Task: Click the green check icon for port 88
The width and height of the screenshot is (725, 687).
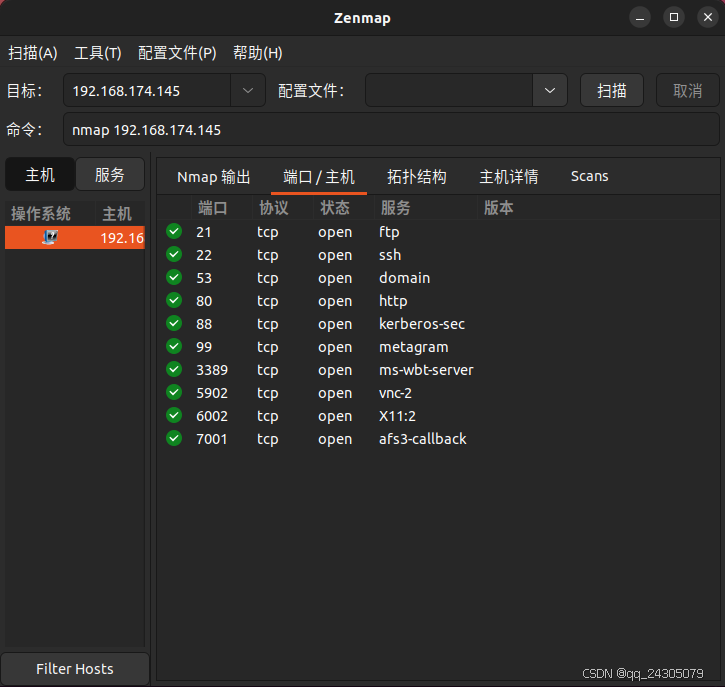Action: pos(174,323)
